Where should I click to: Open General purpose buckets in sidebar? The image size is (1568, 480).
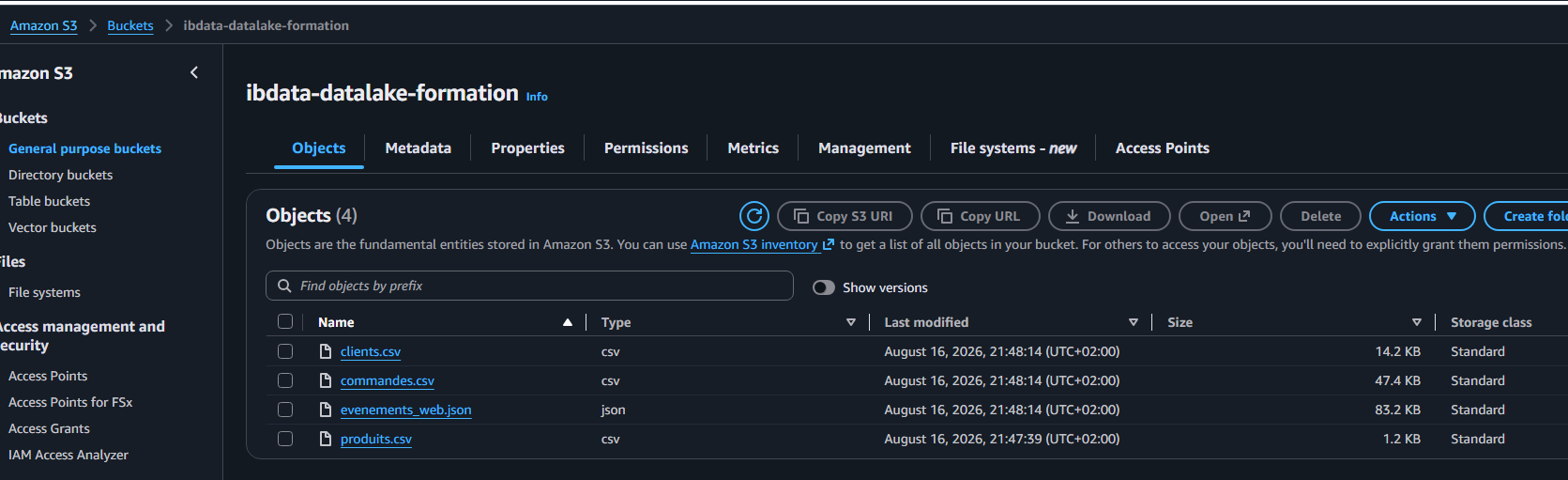(x=84, y=148)
